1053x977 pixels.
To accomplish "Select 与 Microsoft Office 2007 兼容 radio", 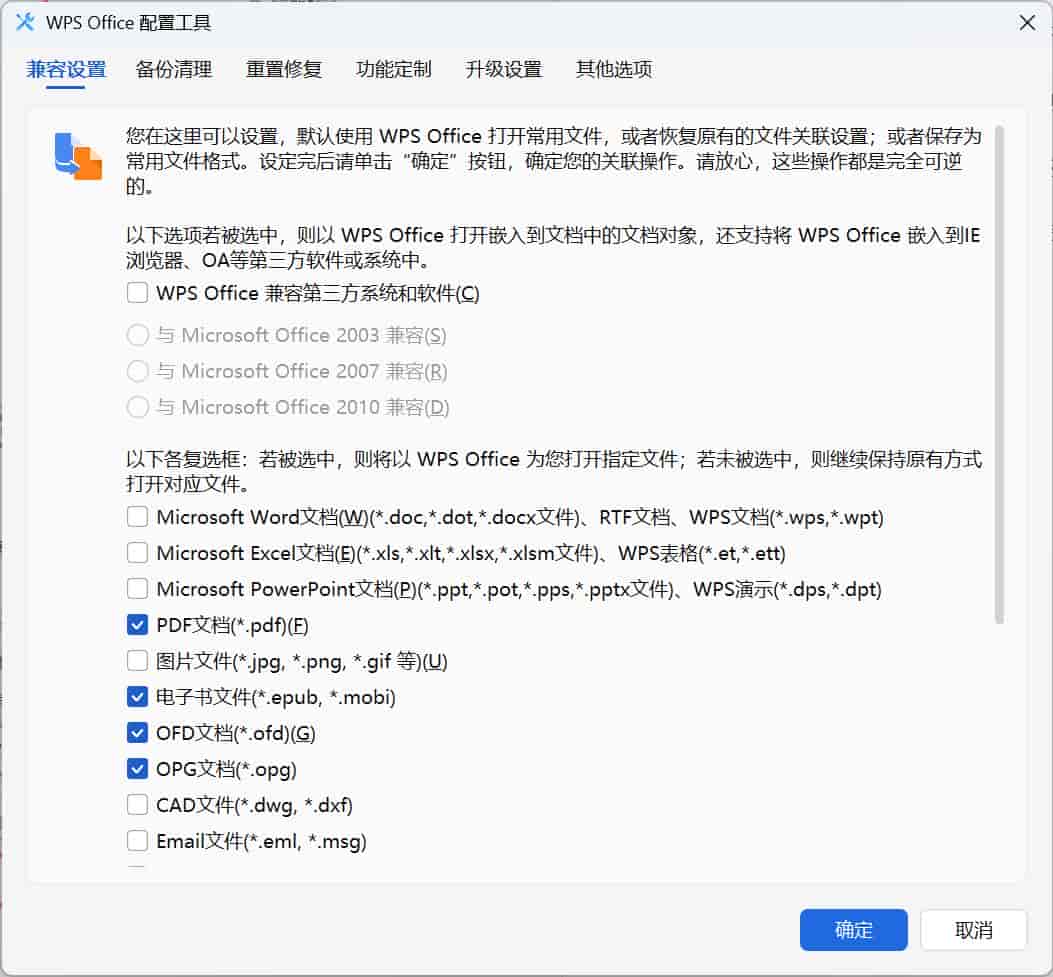I will click(138, 371).
